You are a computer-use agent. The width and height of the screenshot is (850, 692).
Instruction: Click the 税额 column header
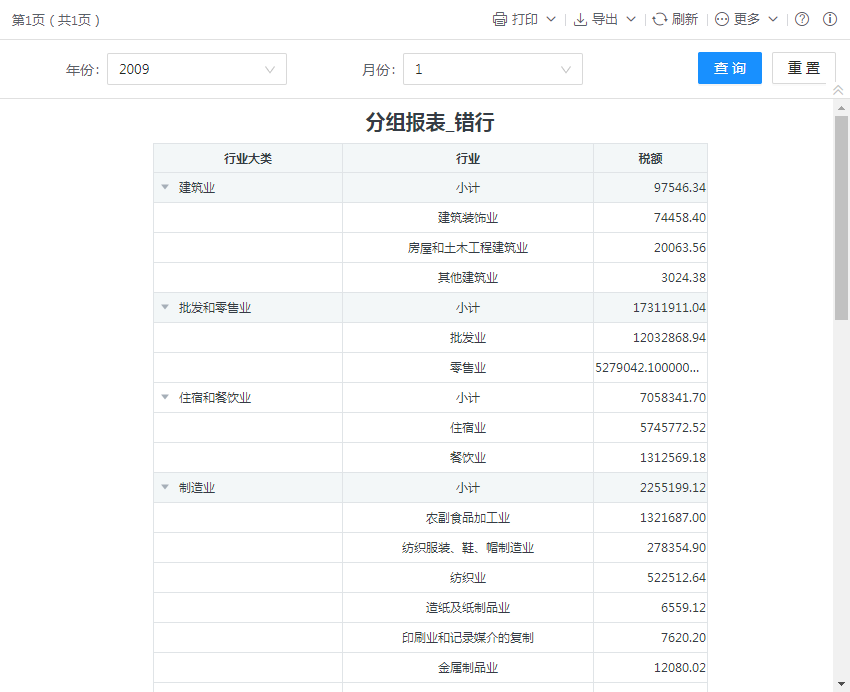click(650, 159)
